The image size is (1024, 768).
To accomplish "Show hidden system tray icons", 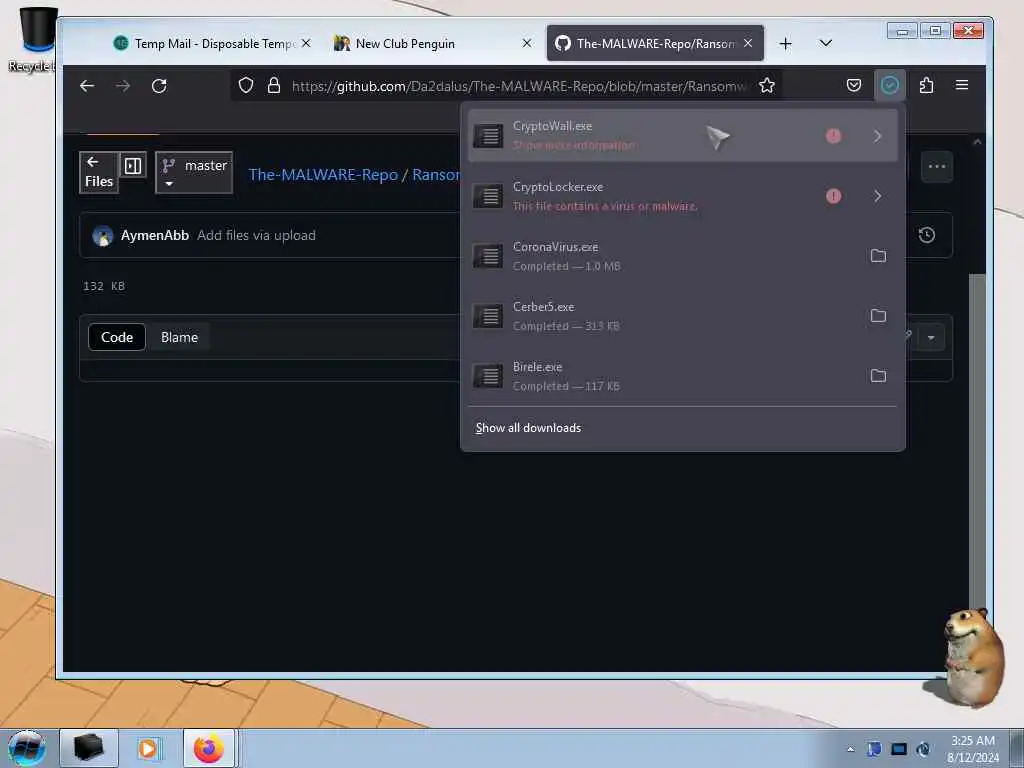I will pos(850,749).
